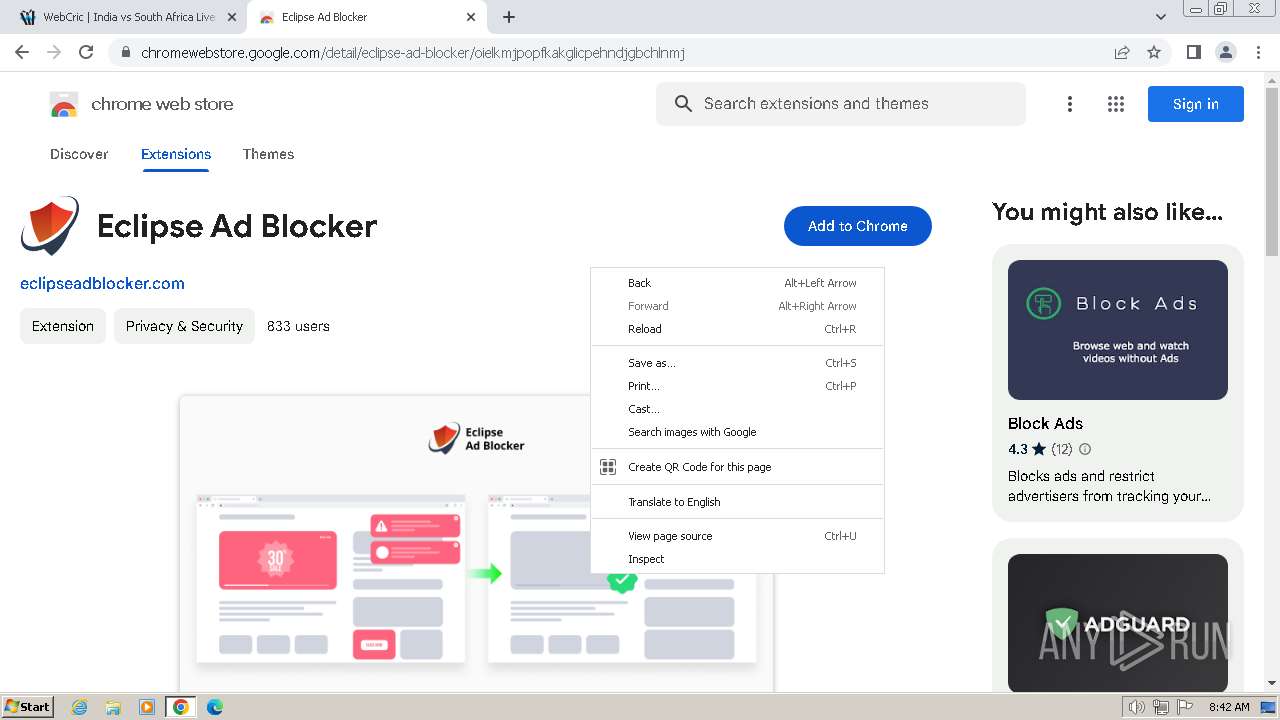Choose Cast... from context menu
This screenshot has width=1280, height=720.
click(x=737, y=409)
